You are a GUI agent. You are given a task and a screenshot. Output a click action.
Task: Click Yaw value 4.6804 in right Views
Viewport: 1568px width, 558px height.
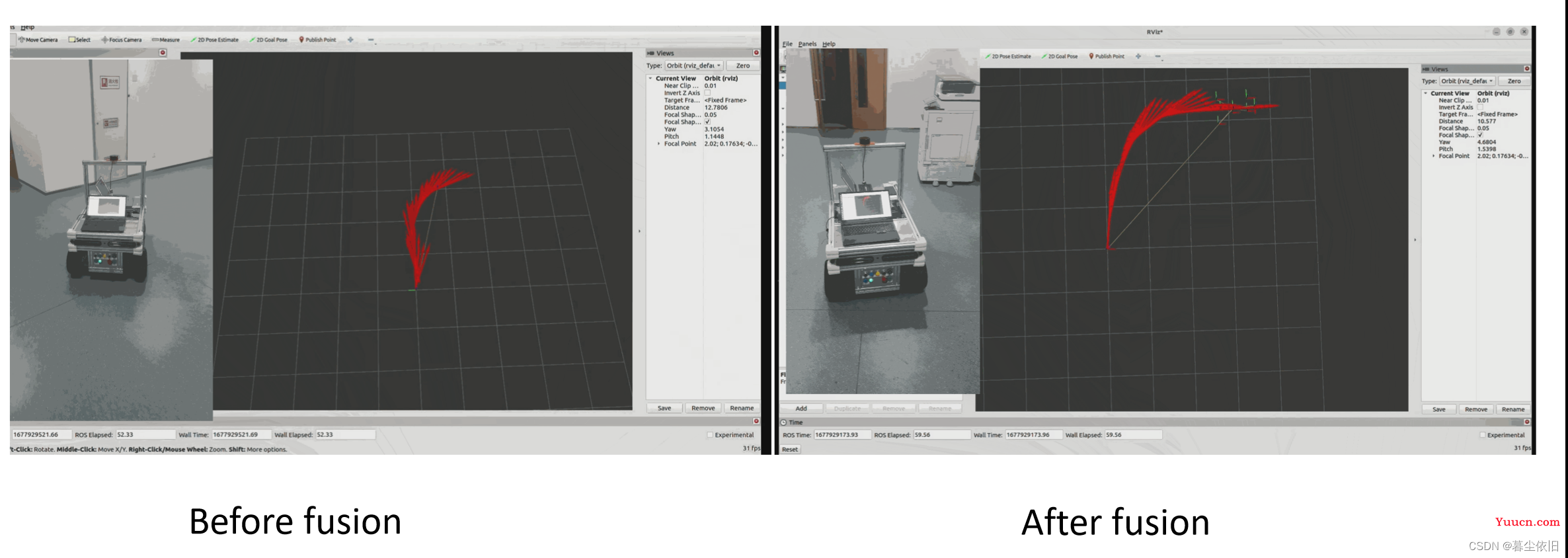tap(1487, 142)
